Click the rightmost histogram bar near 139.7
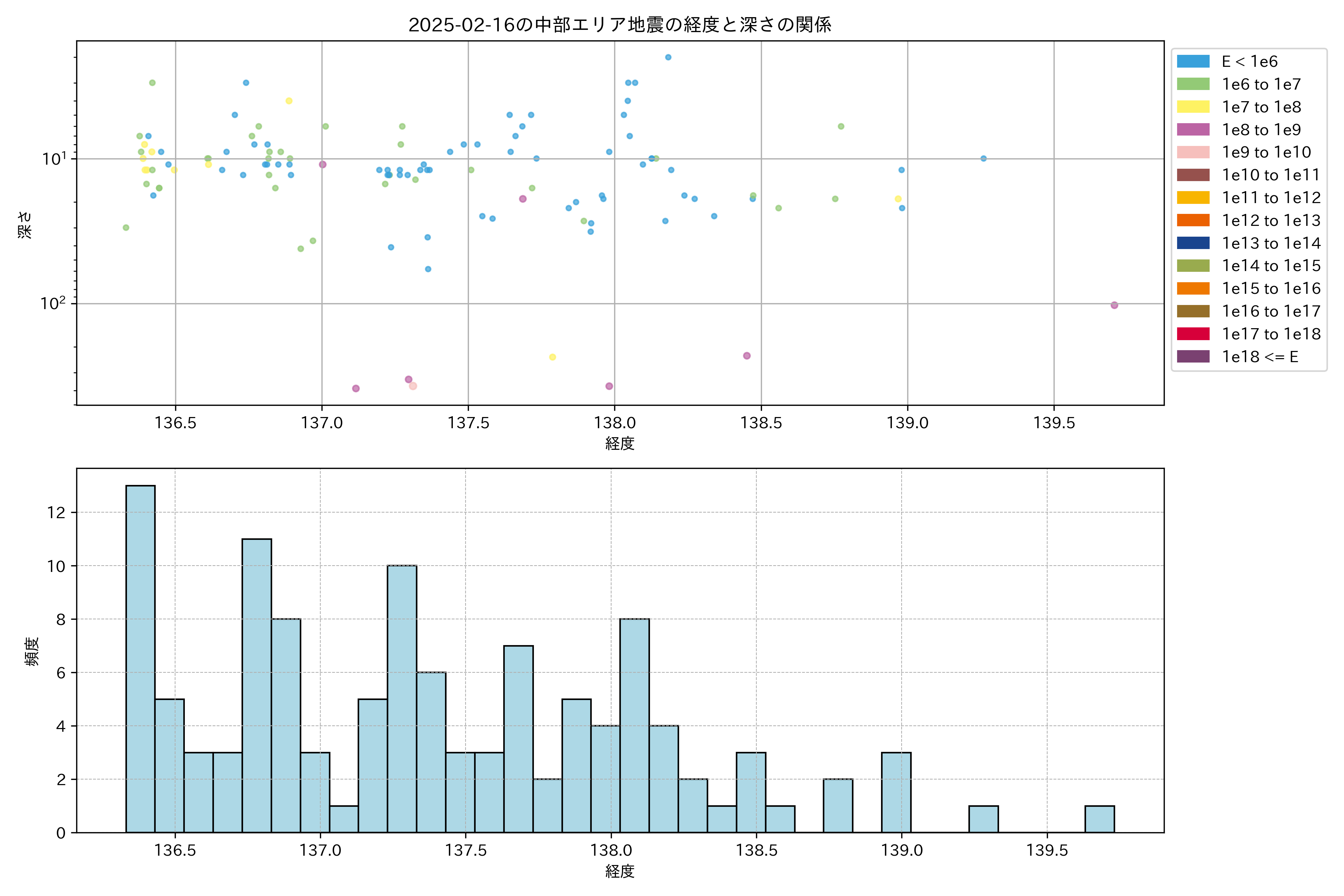 tap(1099, 819)
